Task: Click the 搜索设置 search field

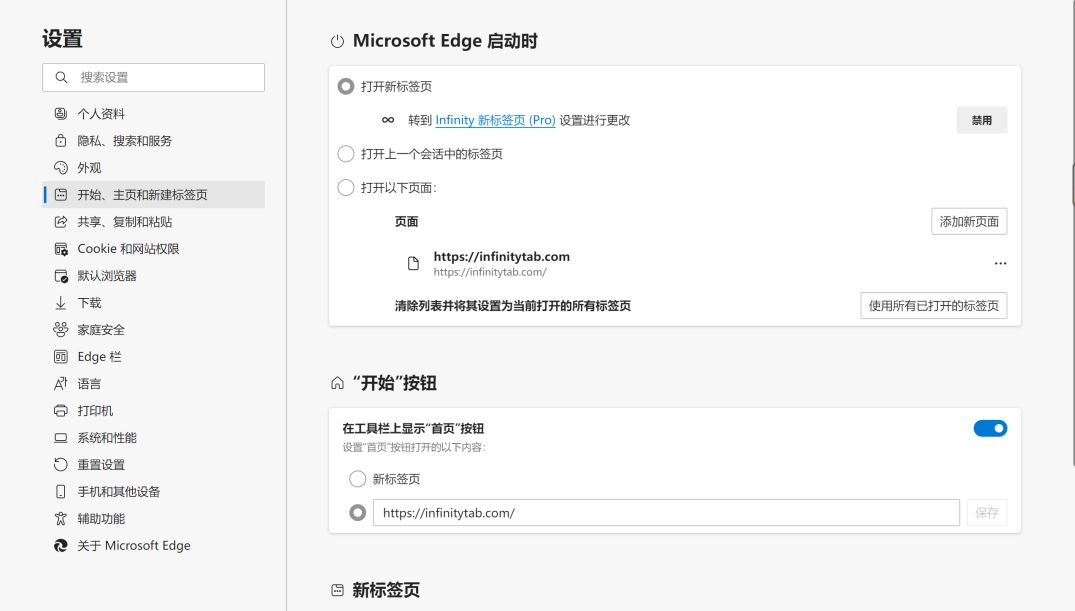Action: tap(154, 77)
